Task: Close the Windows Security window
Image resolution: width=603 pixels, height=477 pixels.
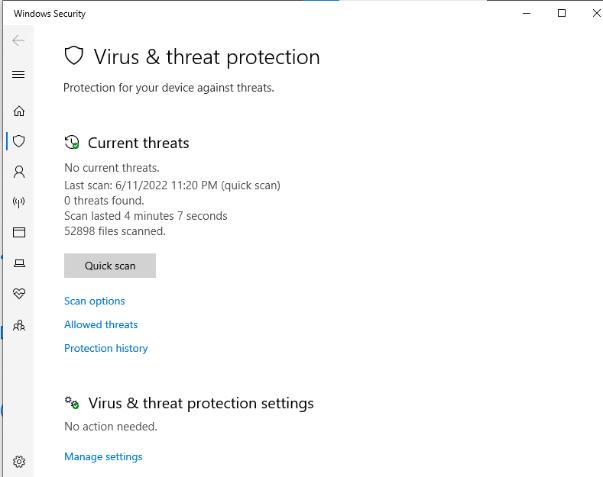Action: (x=594, y=13)
